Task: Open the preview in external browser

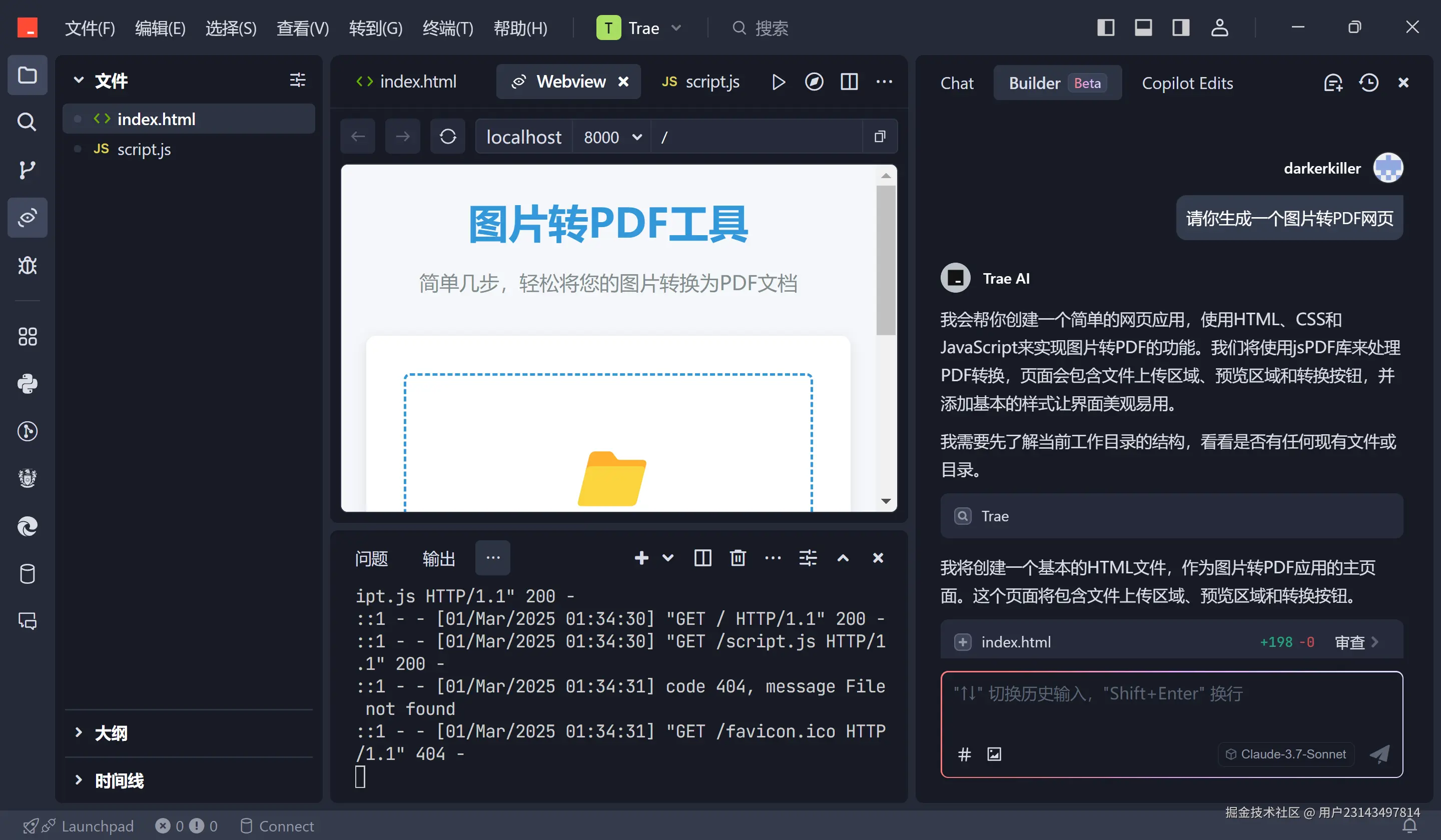Action: (814, 82)
